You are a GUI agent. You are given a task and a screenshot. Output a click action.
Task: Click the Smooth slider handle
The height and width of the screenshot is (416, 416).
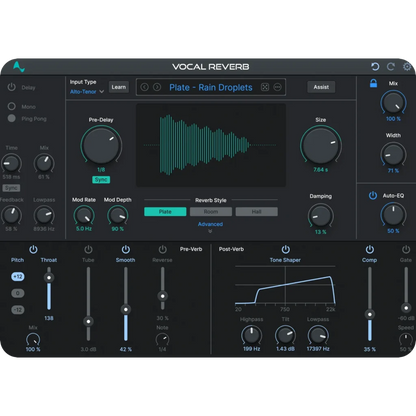(x=126, y=309)
